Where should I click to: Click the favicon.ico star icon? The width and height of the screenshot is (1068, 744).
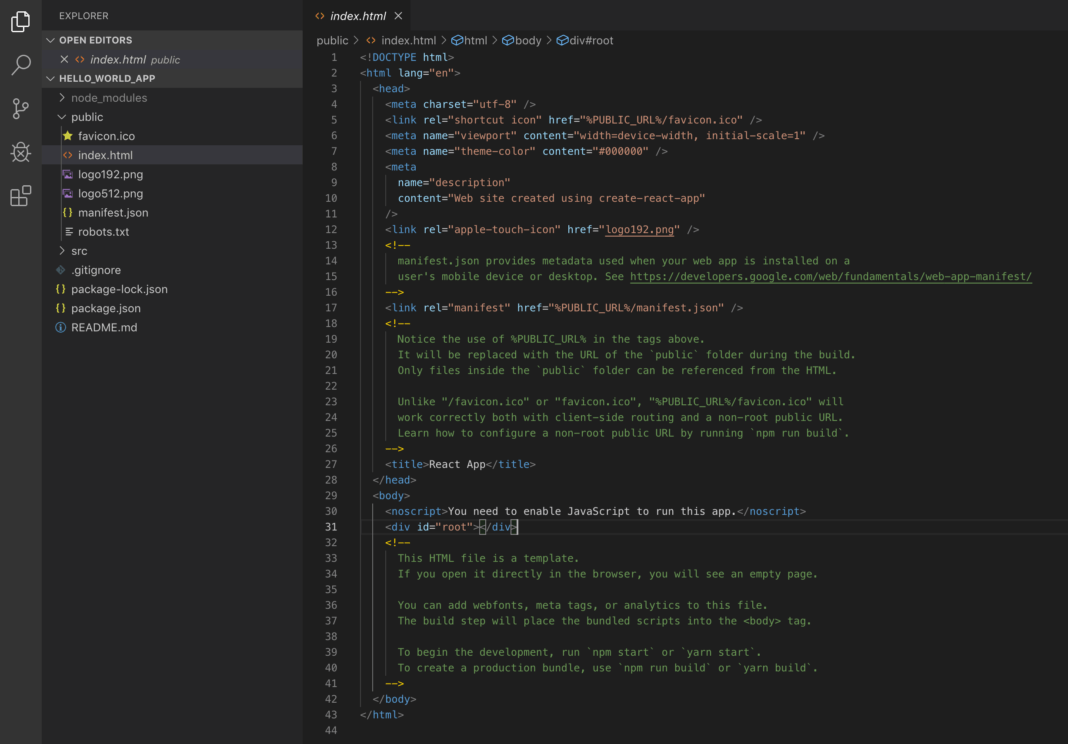point(67,135)
